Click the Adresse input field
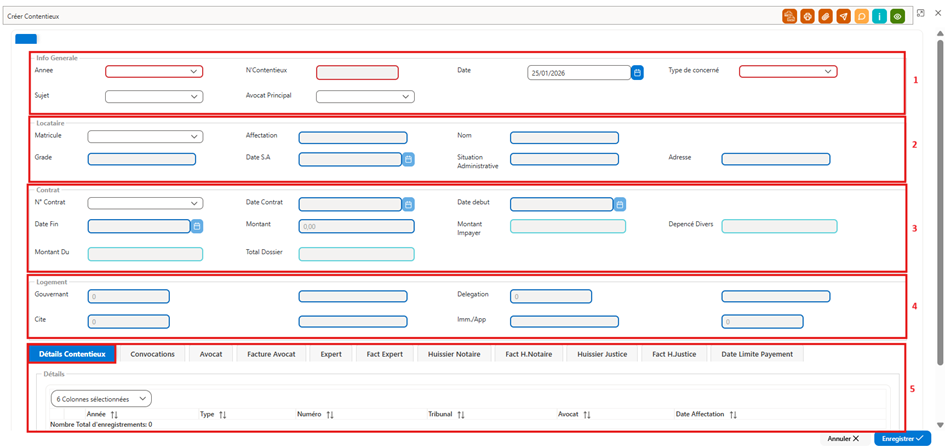 click(x=776, y=159)
